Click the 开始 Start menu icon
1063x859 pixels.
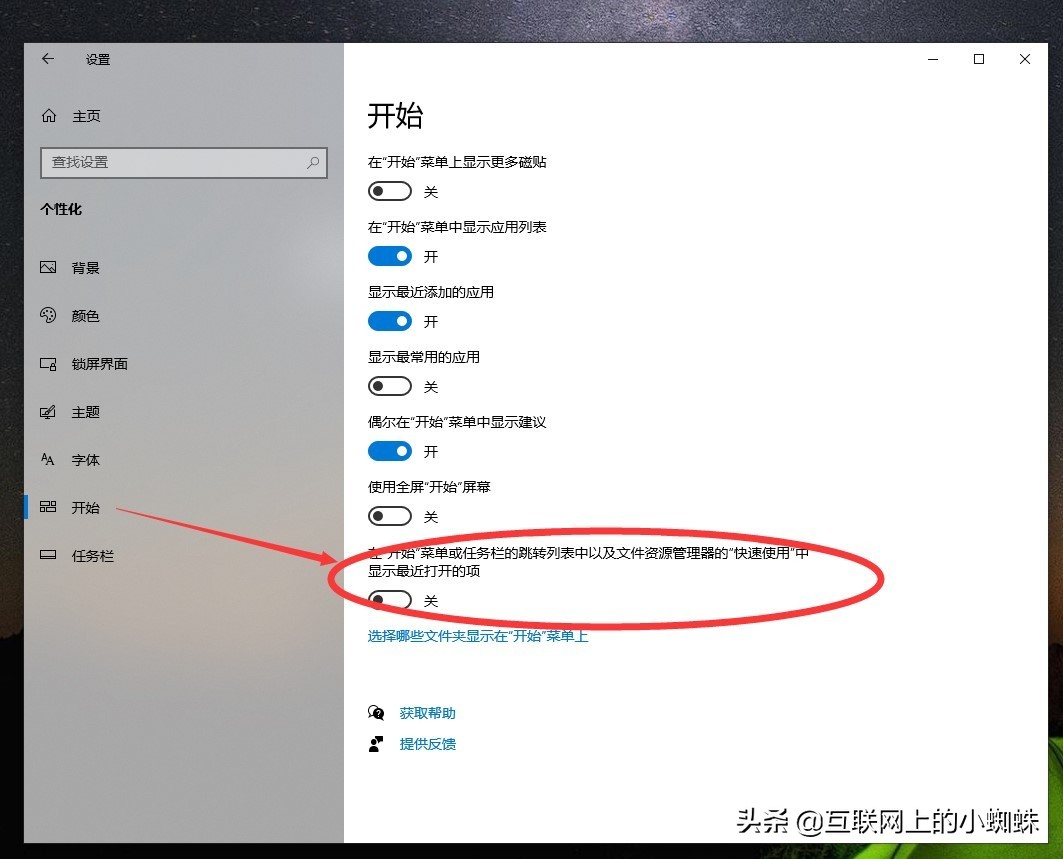coord(48,507)
